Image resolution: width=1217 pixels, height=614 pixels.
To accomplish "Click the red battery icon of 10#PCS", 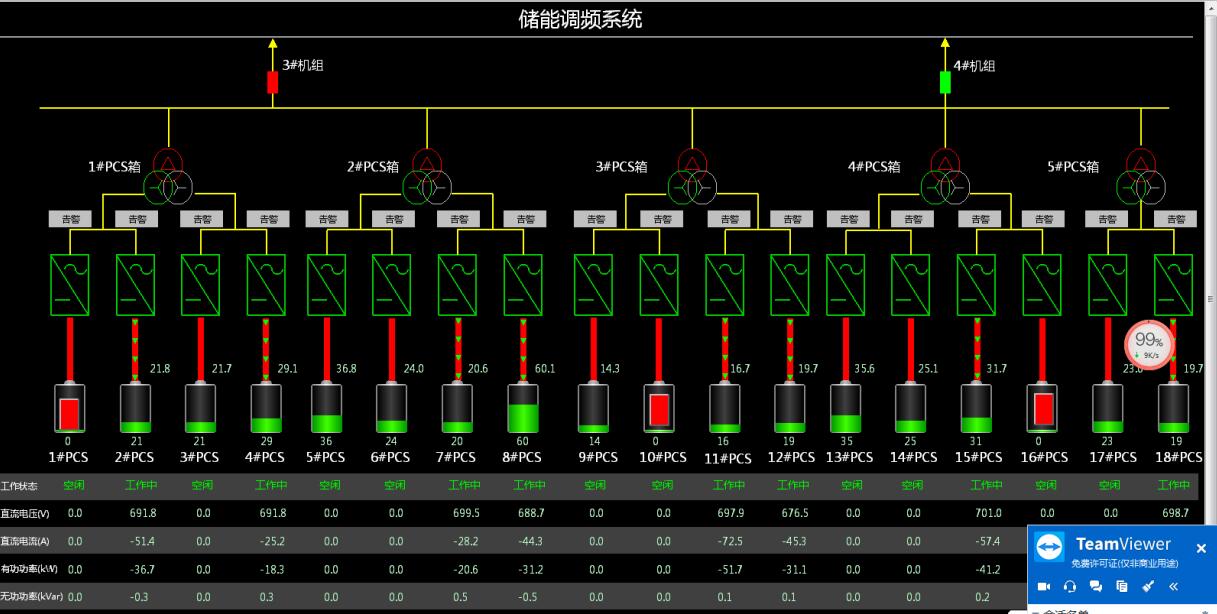I will click(659, 408).
